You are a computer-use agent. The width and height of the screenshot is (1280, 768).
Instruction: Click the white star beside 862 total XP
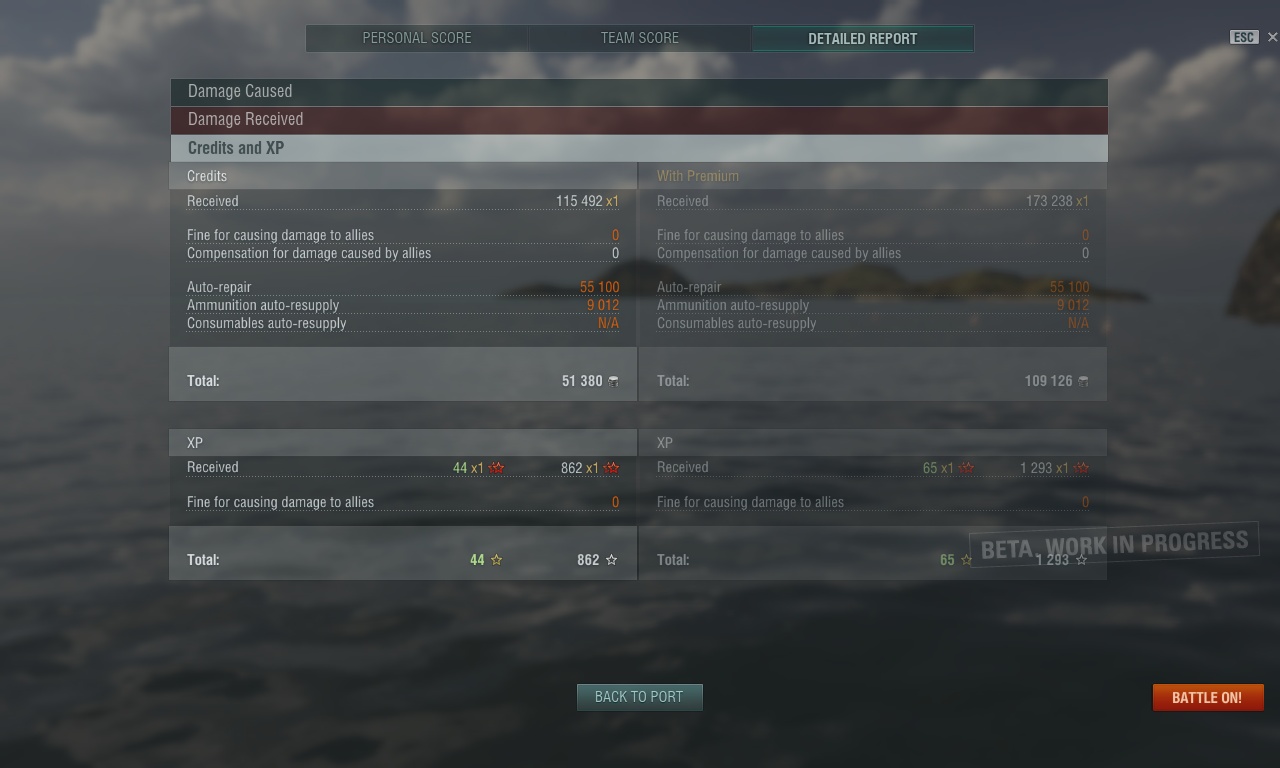[x=612, y=560]
